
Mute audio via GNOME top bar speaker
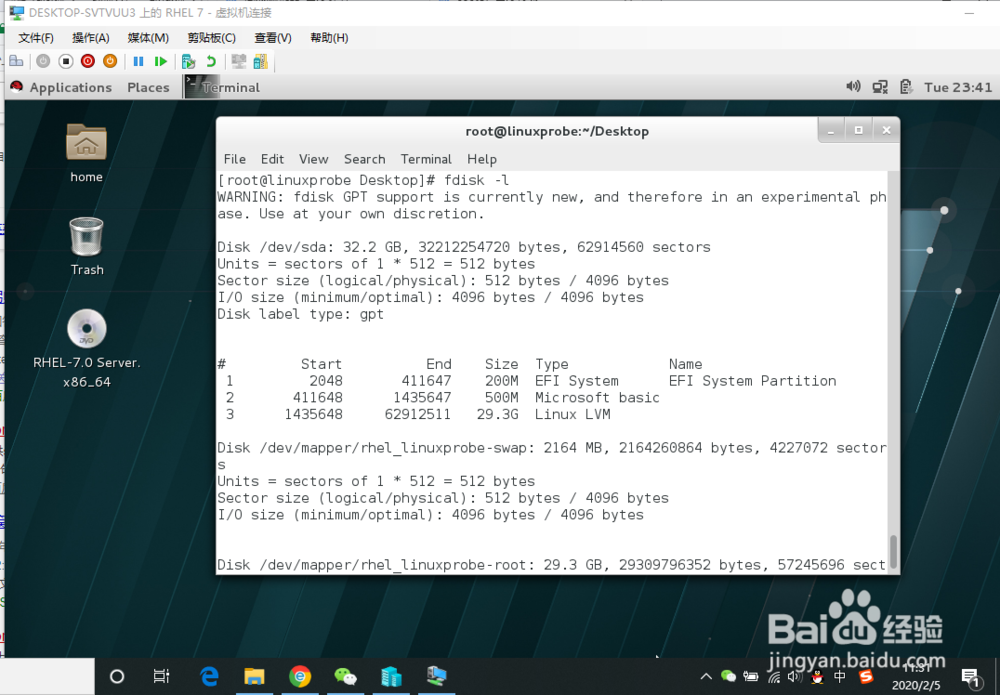[852, 87]
